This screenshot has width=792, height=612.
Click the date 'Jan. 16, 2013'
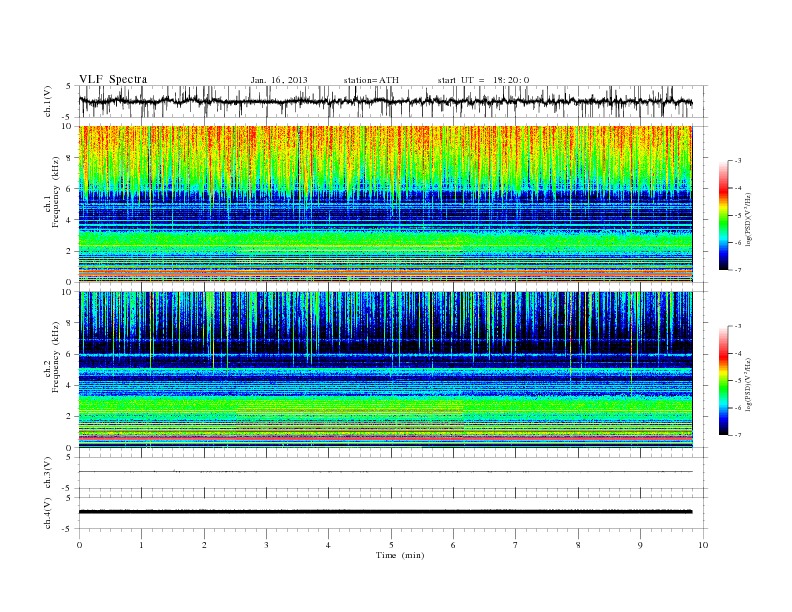[279, 80]
